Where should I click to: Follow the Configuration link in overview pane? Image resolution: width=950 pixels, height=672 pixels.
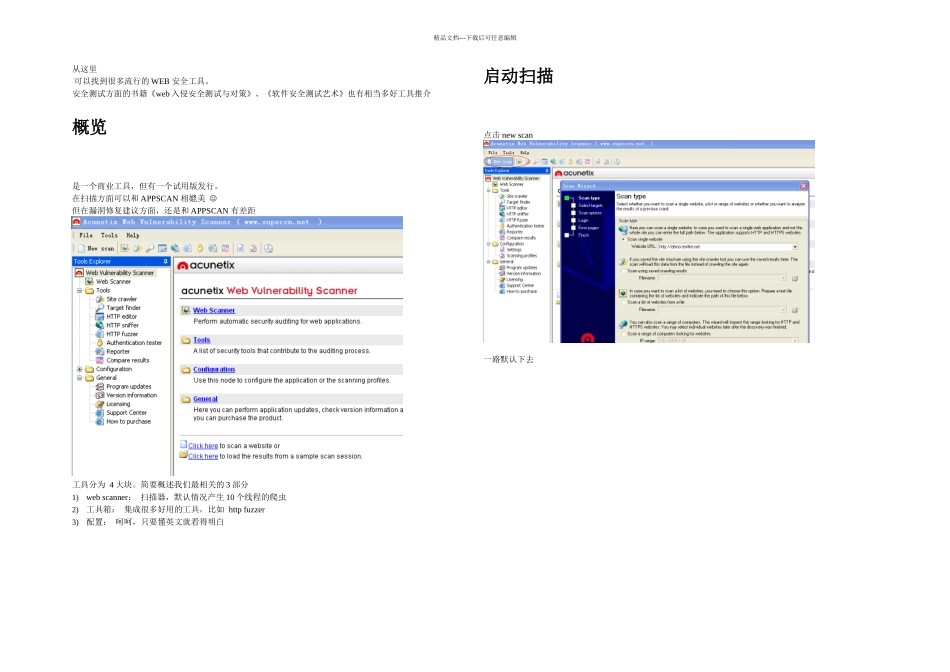(x=214, y=370)
